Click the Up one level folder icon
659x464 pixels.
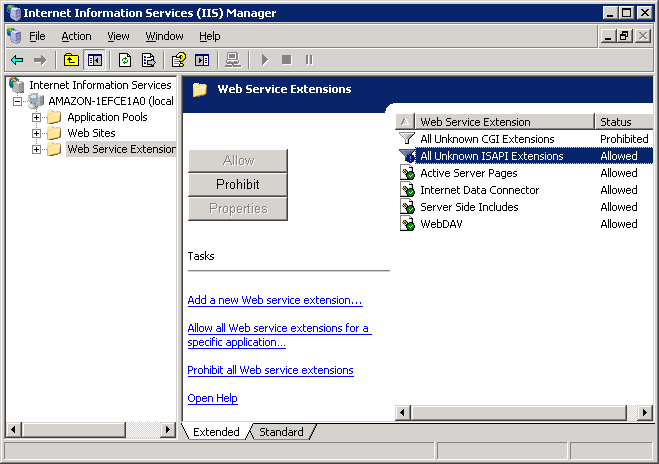pyautogui.click(x=71, y=60)
